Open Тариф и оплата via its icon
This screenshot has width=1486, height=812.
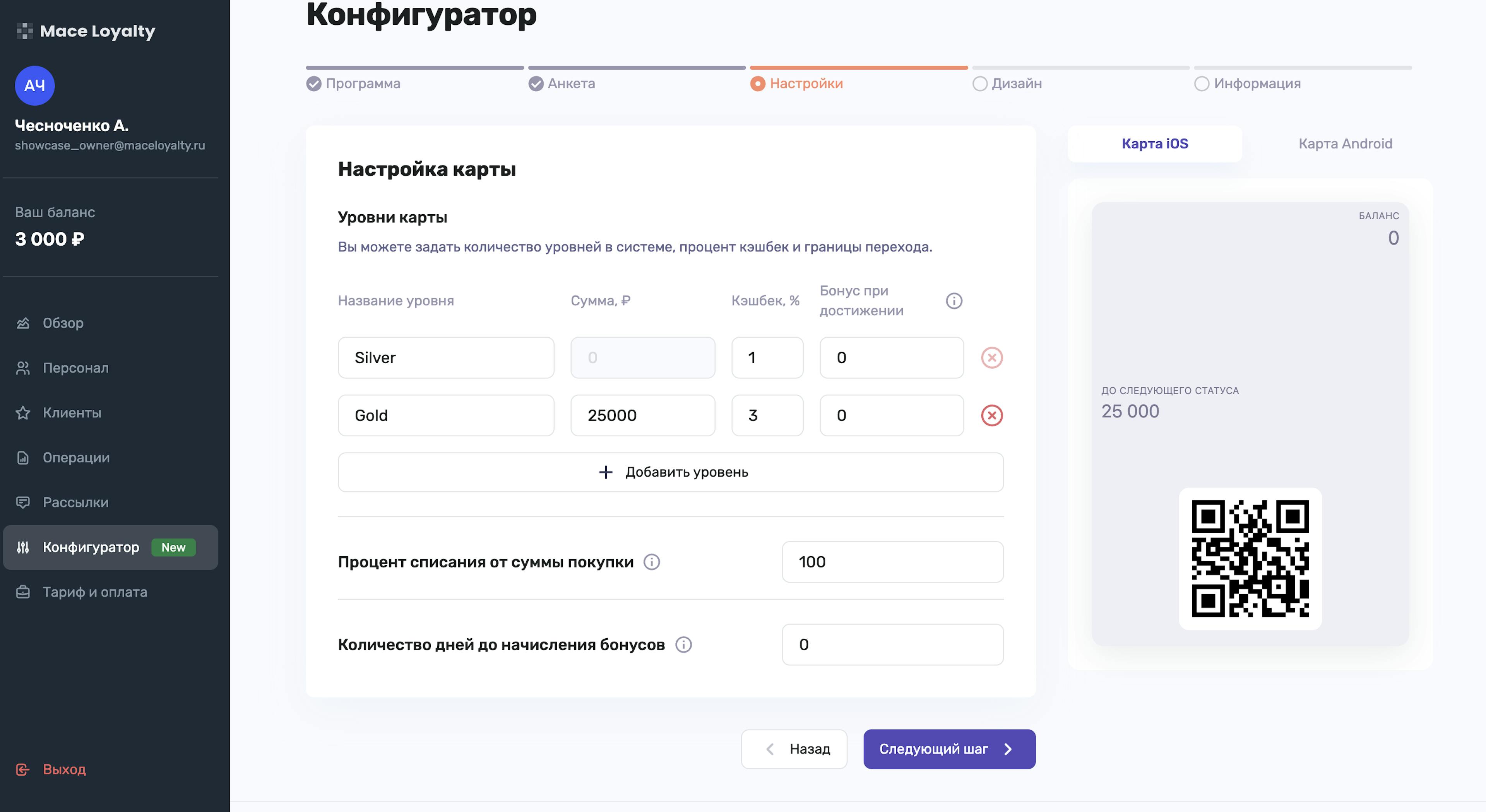click(23, 592)
